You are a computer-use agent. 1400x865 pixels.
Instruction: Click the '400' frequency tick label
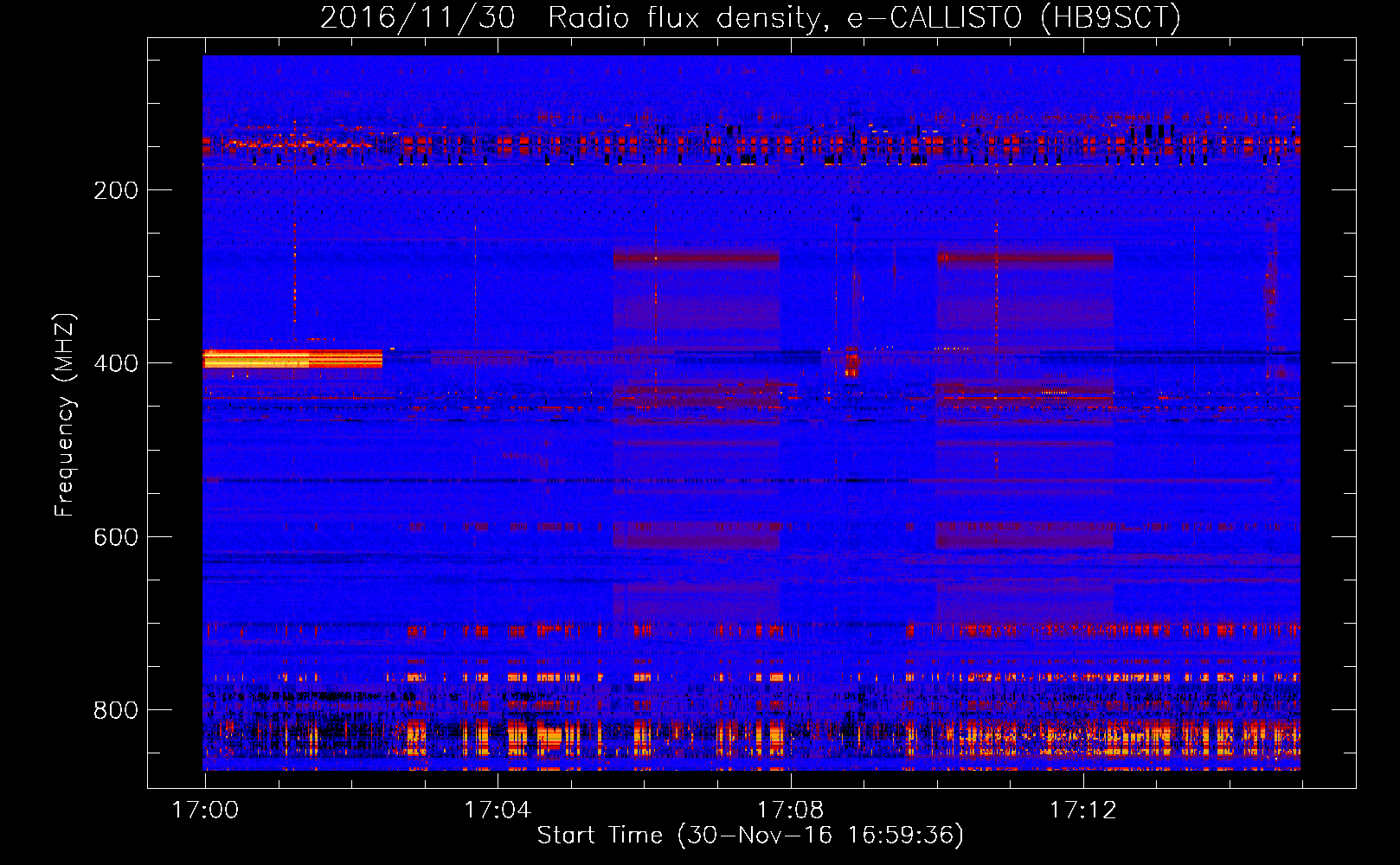[116, 363]
